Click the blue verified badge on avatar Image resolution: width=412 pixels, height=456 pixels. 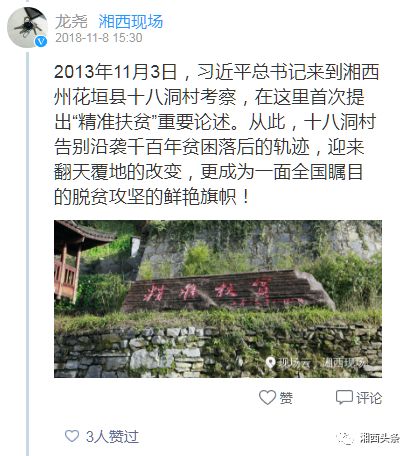(41, 41)
